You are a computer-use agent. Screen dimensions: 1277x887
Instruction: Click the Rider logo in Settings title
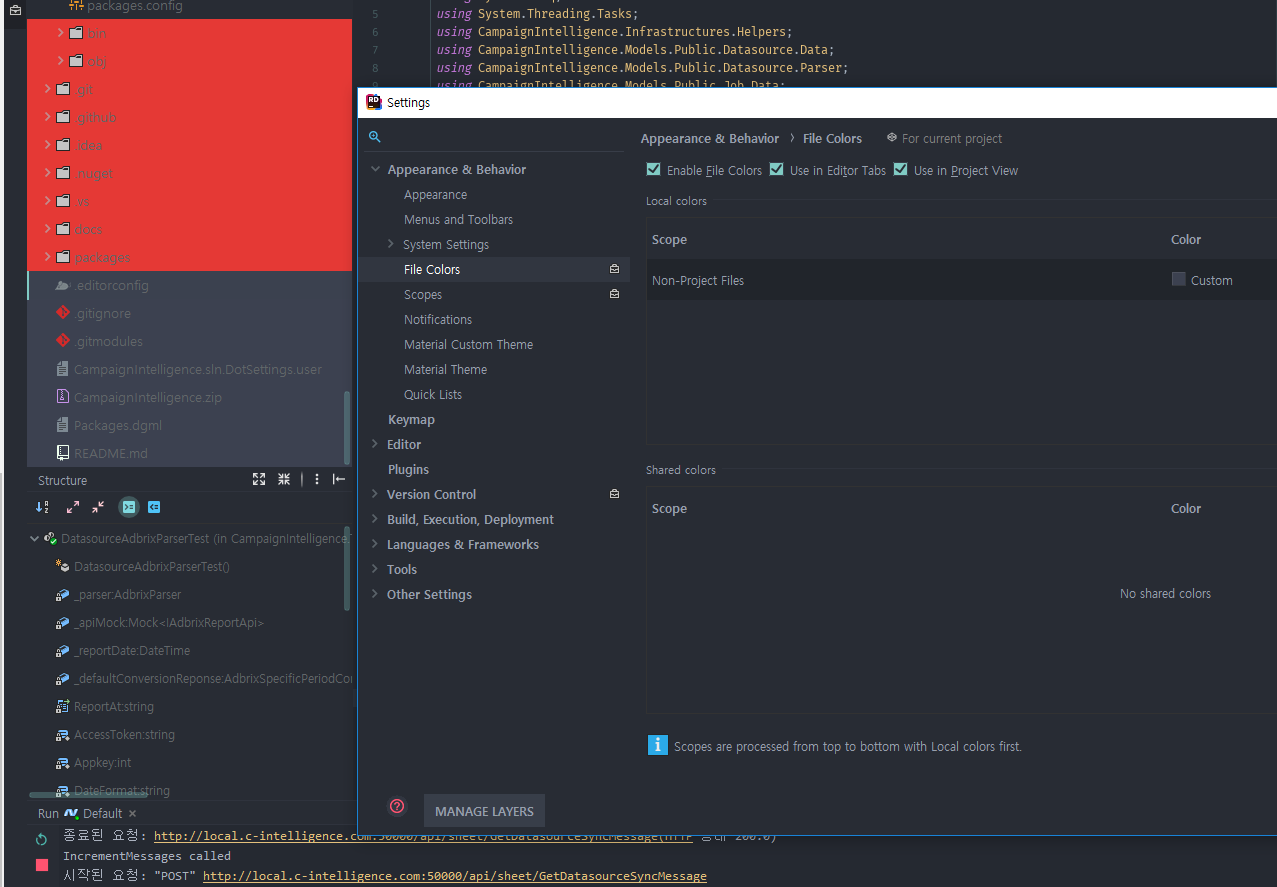pos(374,102)
